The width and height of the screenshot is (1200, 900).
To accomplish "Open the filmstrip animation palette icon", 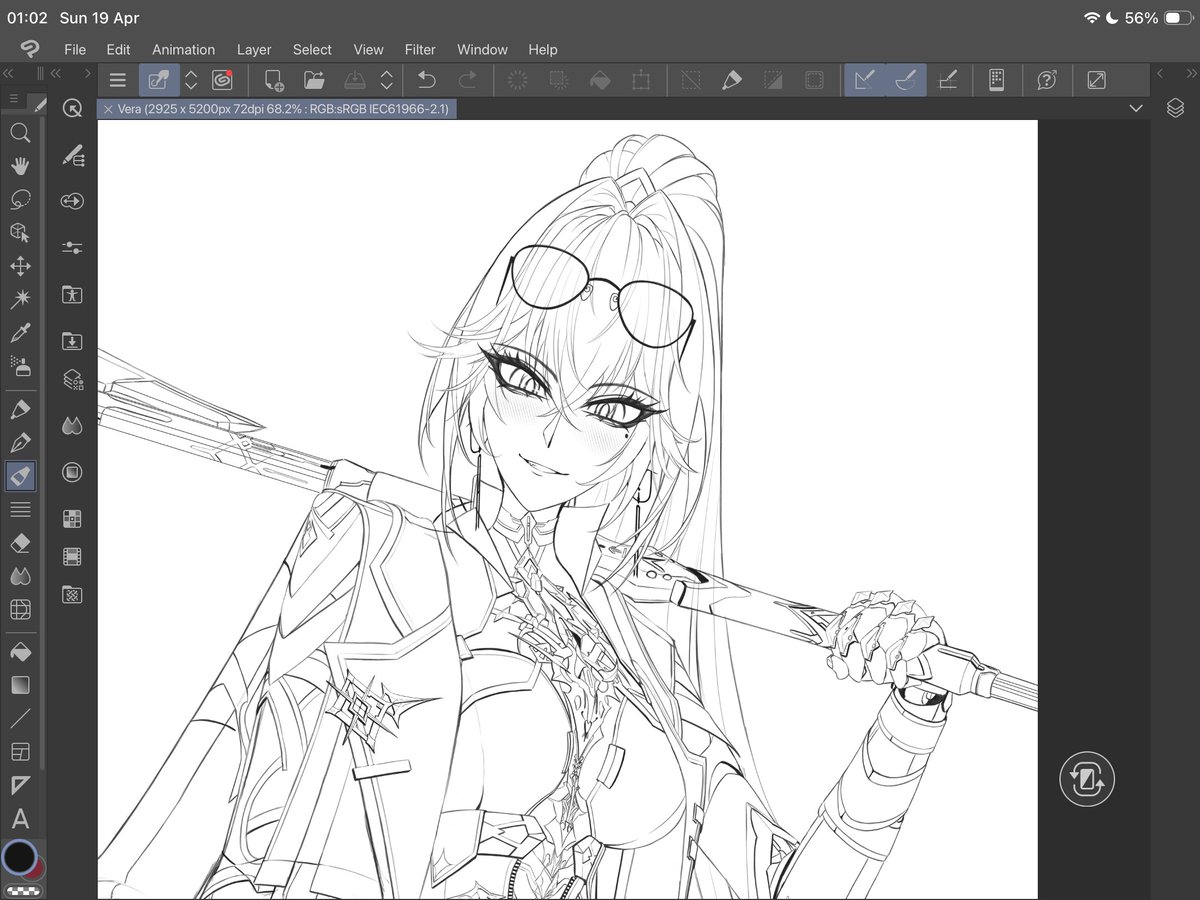I will point(72,556).
